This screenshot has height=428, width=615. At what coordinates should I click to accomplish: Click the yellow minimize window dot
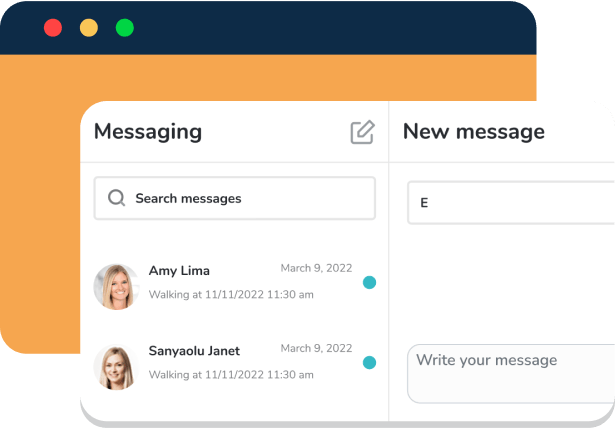[89, 28]
